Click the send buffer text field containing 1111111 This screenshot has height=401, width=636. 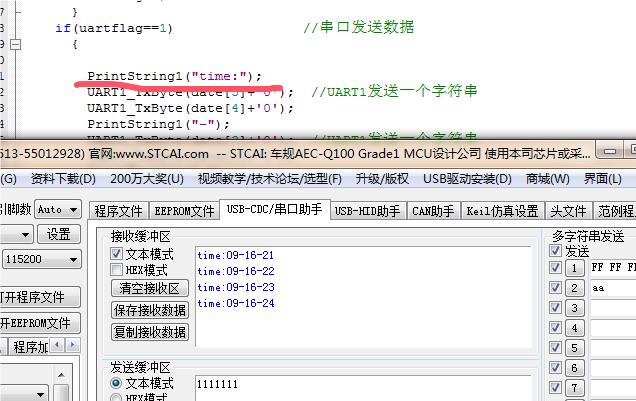363,388
